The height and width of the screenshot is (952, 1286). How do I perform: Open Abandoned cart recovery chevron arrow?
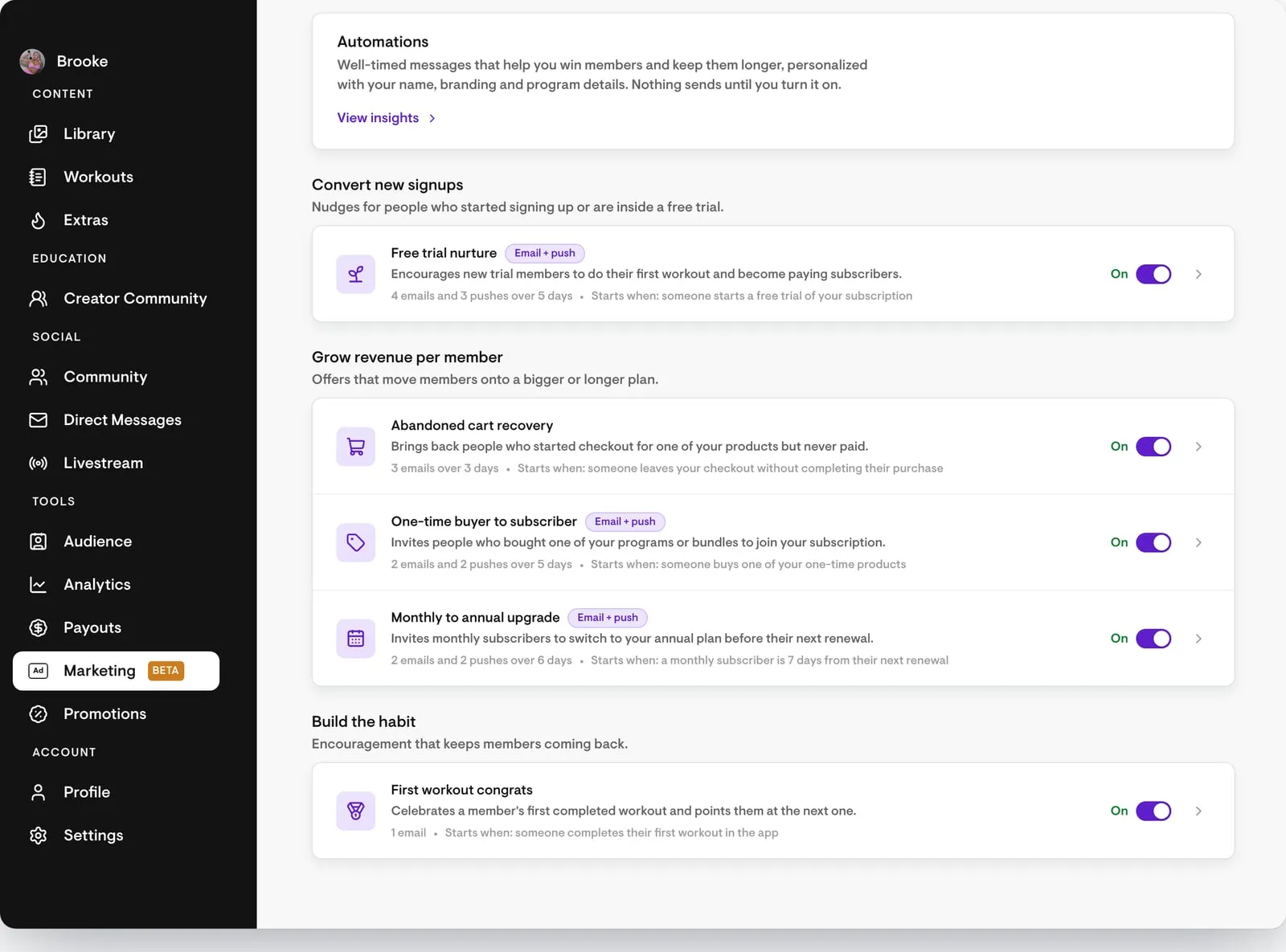click(1198, 447)
